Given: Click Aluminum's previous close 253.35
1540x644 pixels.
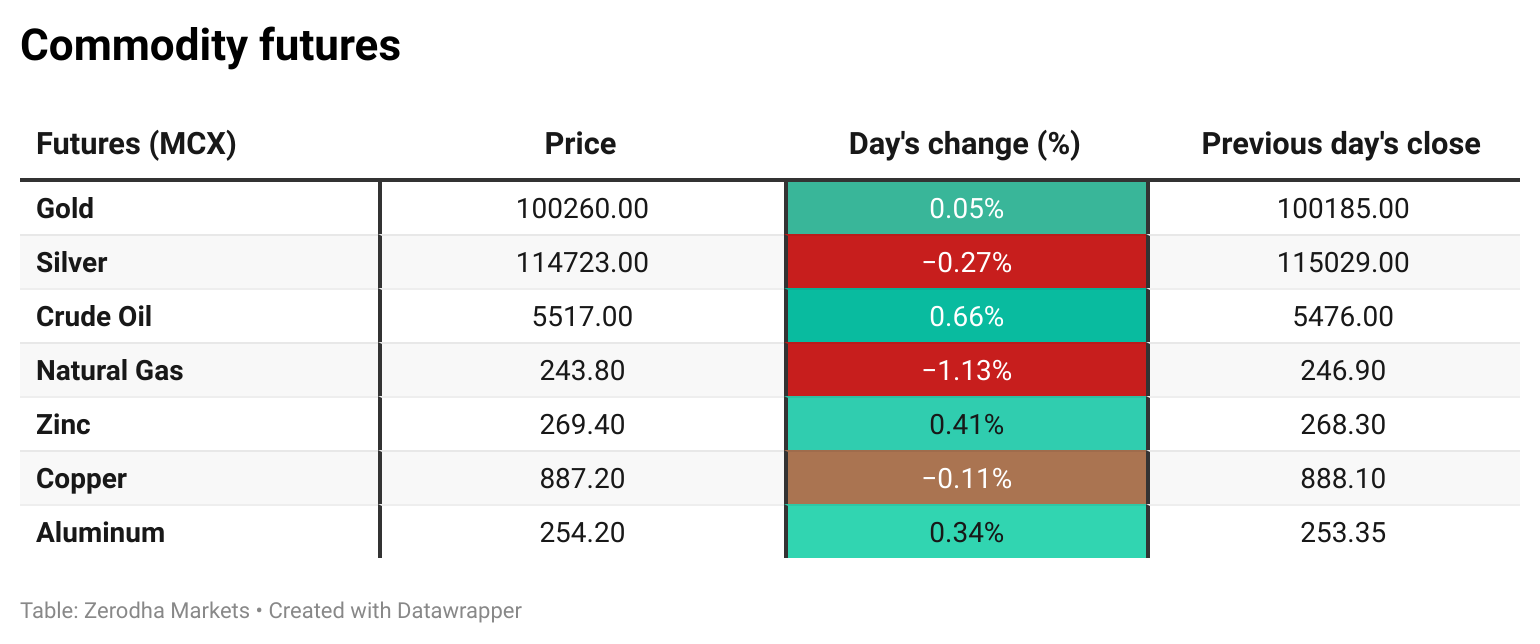Looking at the screenshot, I should click(x=1343, y=533).
